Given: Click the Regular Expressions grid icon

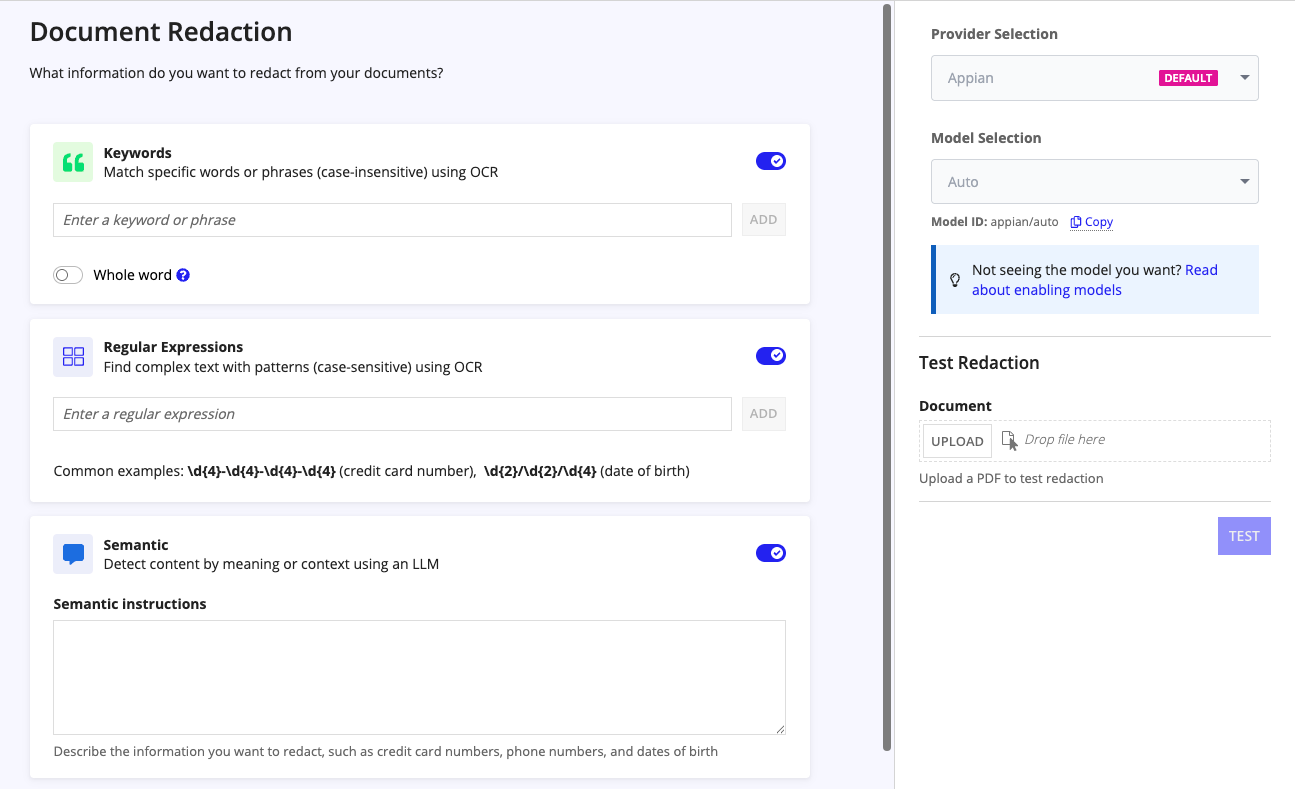Looking at the screenshot, I should point(73,357).
